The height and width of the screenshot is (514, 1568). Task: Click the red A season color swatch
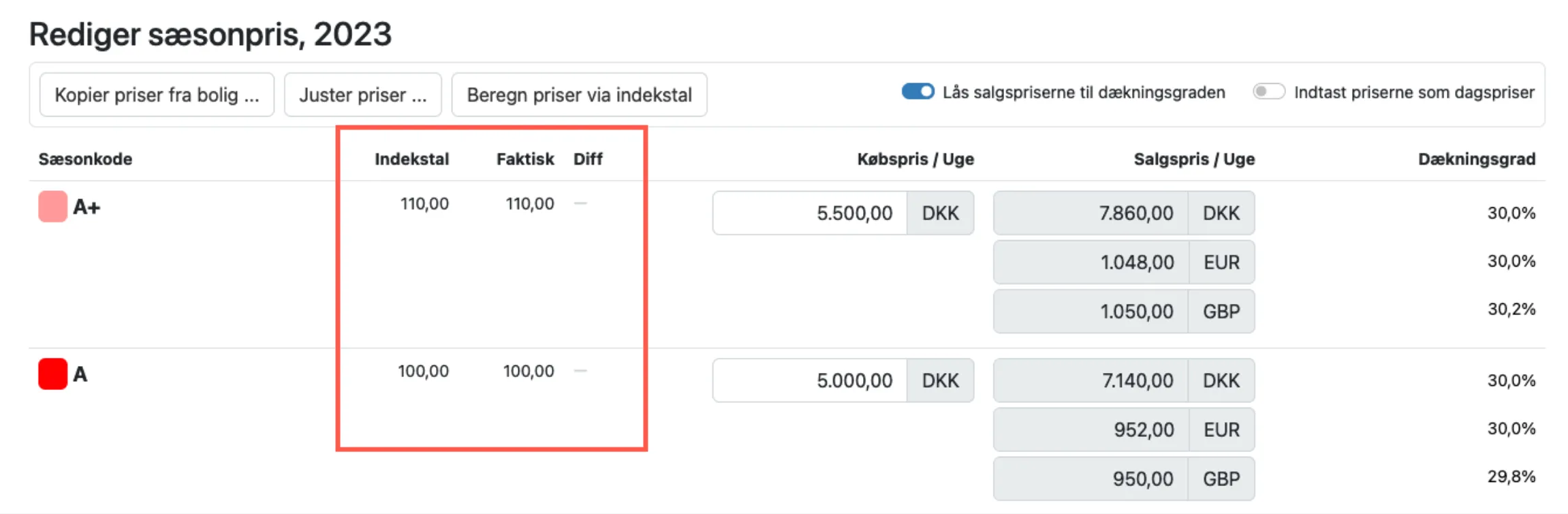[53, 374]
